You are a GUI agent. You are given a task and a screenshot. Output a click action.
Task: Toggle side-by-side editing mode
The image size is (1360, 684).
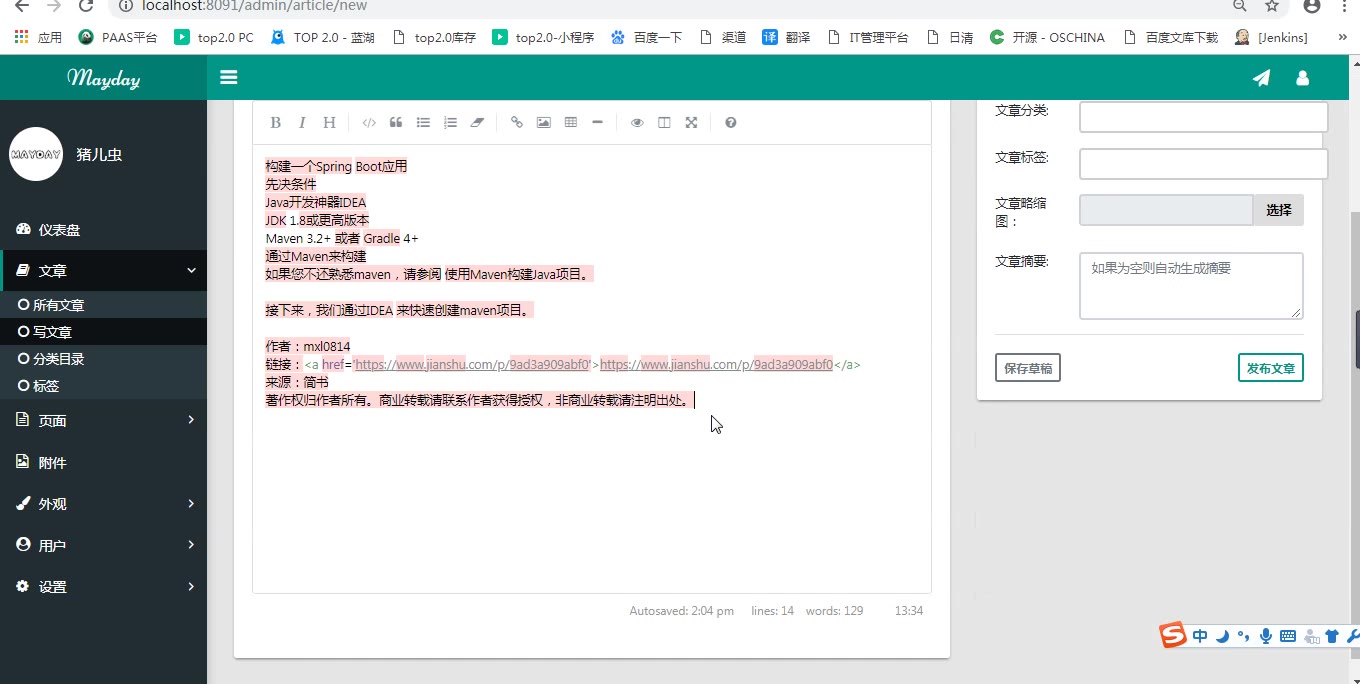coord(664,123)
